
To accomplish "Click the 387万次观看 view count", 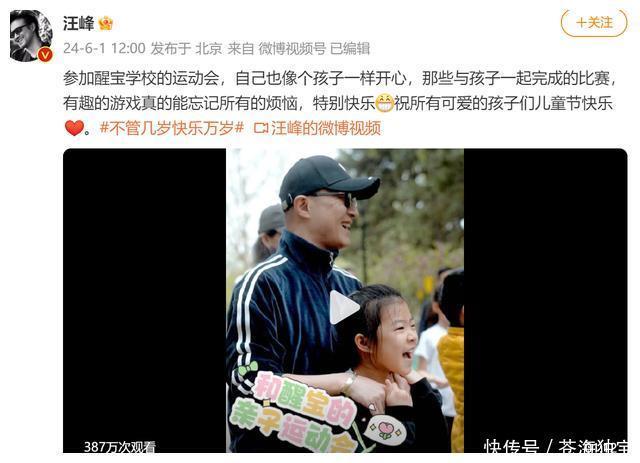I will [120, 447].
